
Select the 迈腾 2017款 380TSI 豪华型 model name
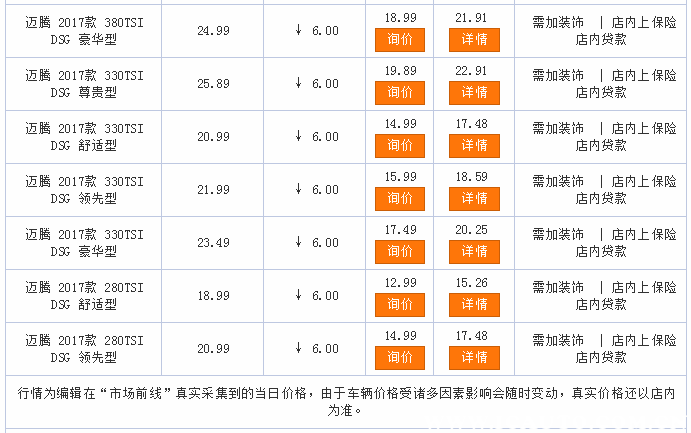84,31
